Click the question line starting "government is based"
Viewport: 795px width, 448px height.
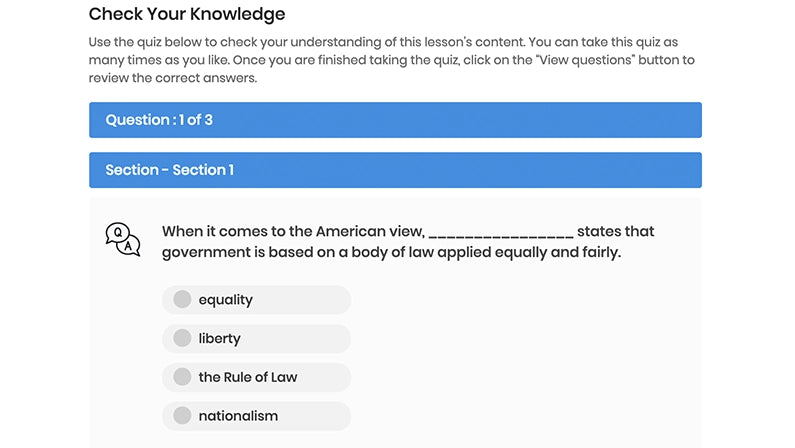(x=391, y=253)
